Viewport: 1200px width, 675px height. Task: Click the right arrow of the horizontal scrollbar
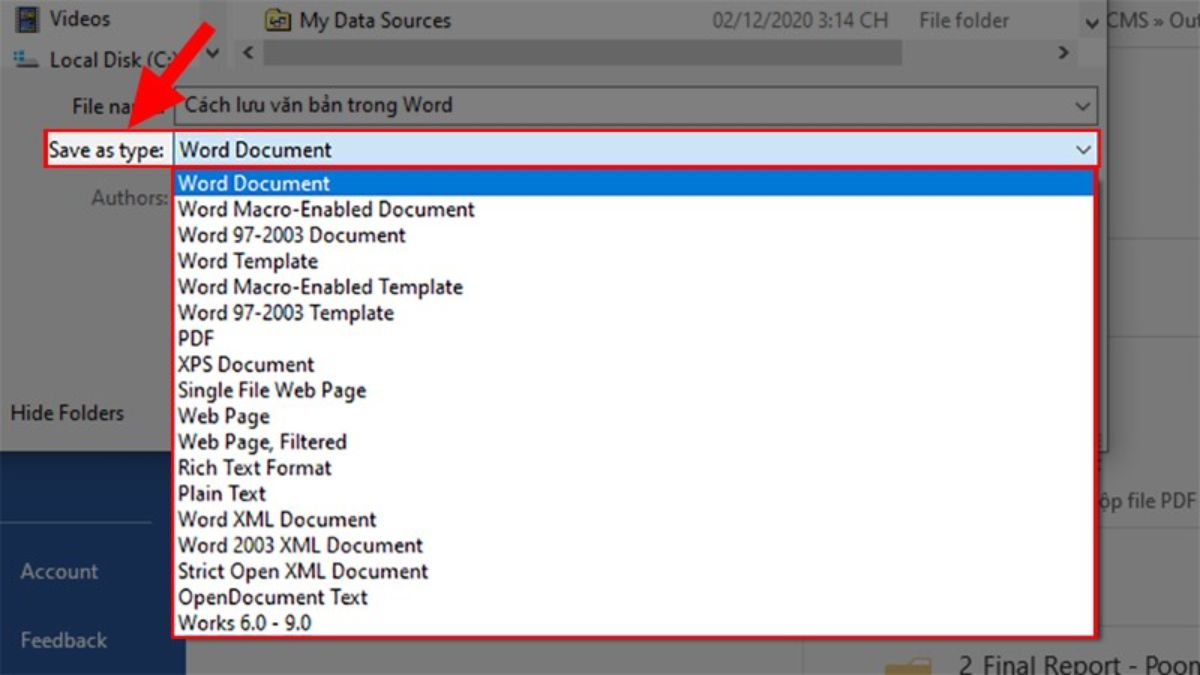1062,53
